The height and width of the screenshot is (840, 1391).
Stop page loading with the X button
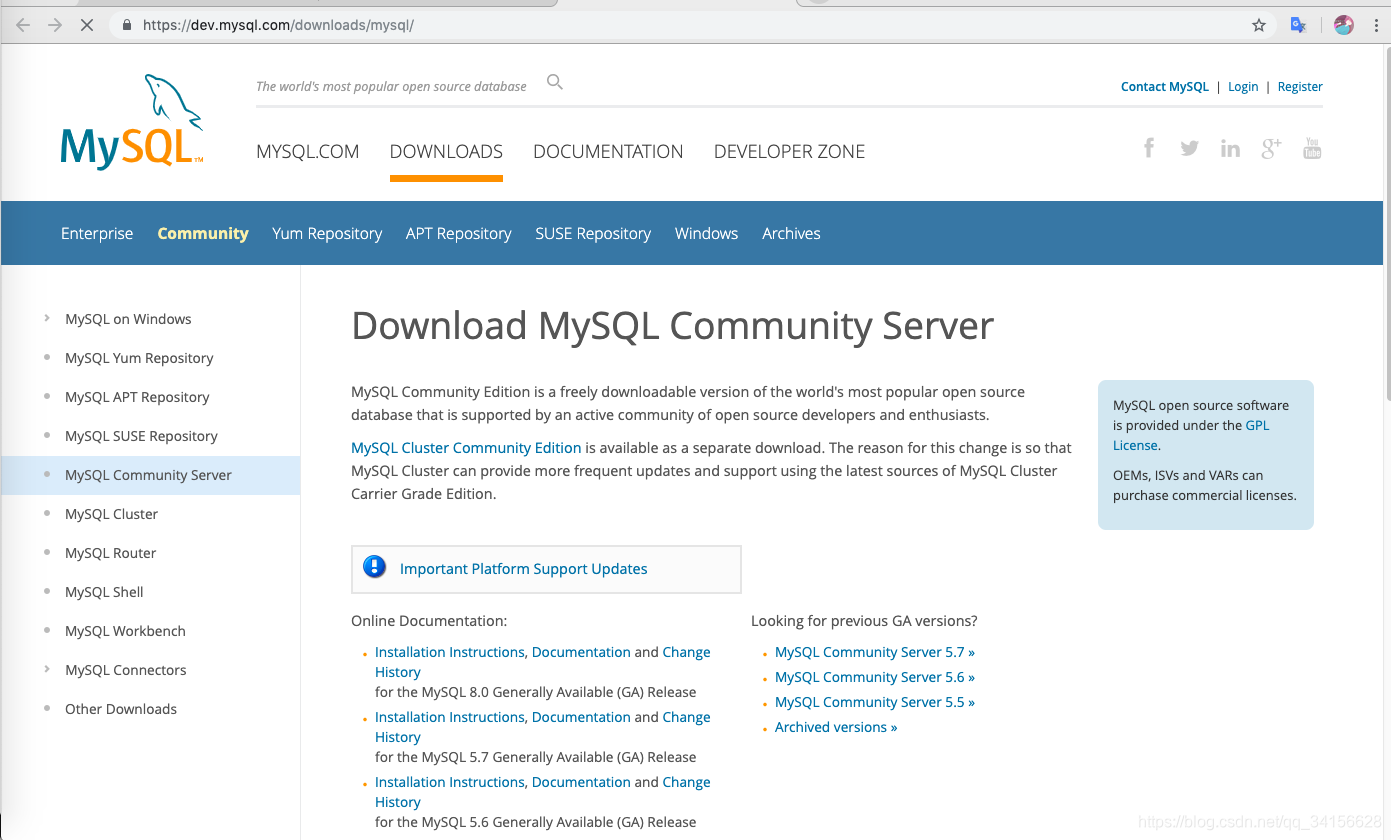click(x=87, y=25)
